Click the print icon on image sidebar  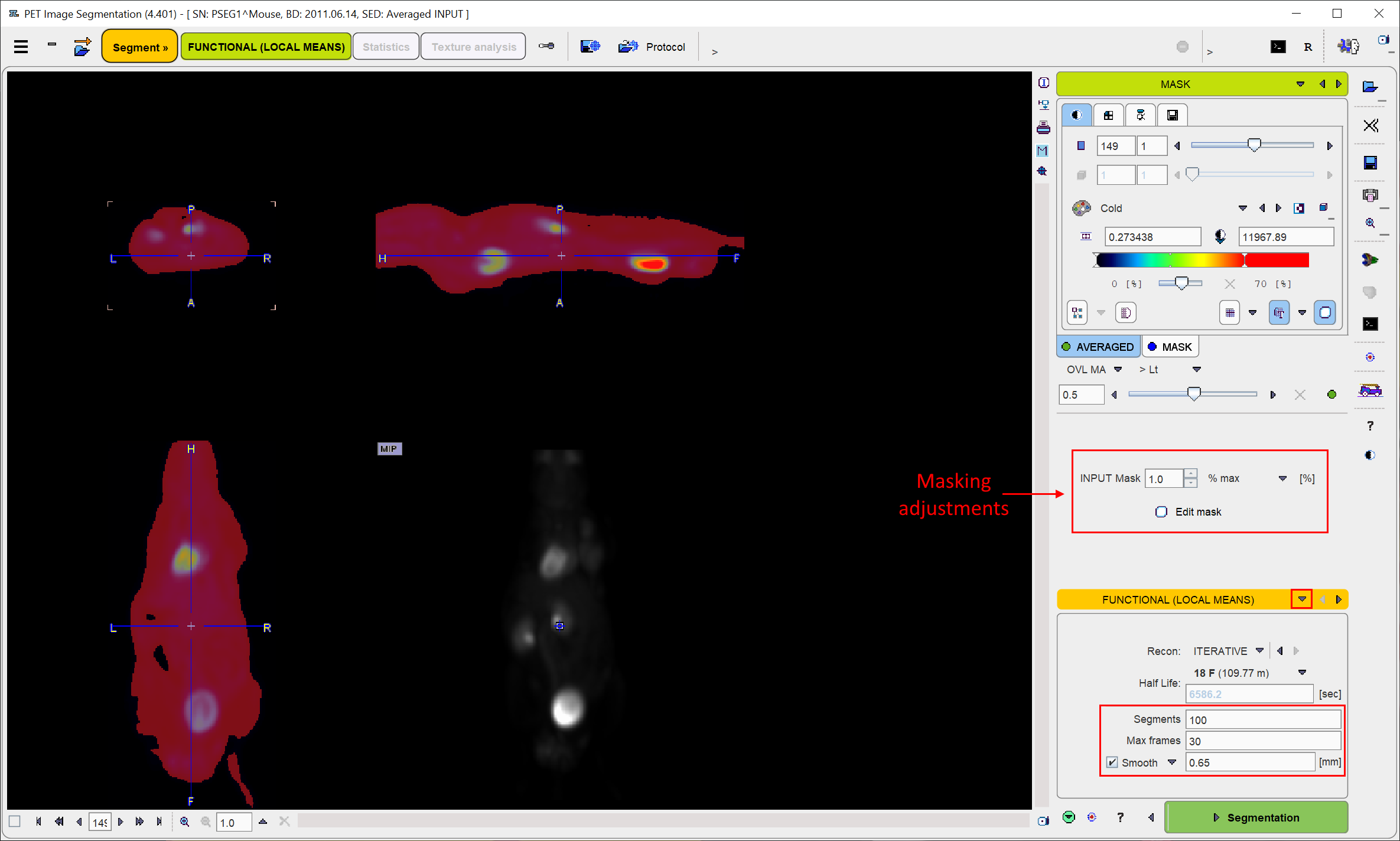(x=1043, y=128)
